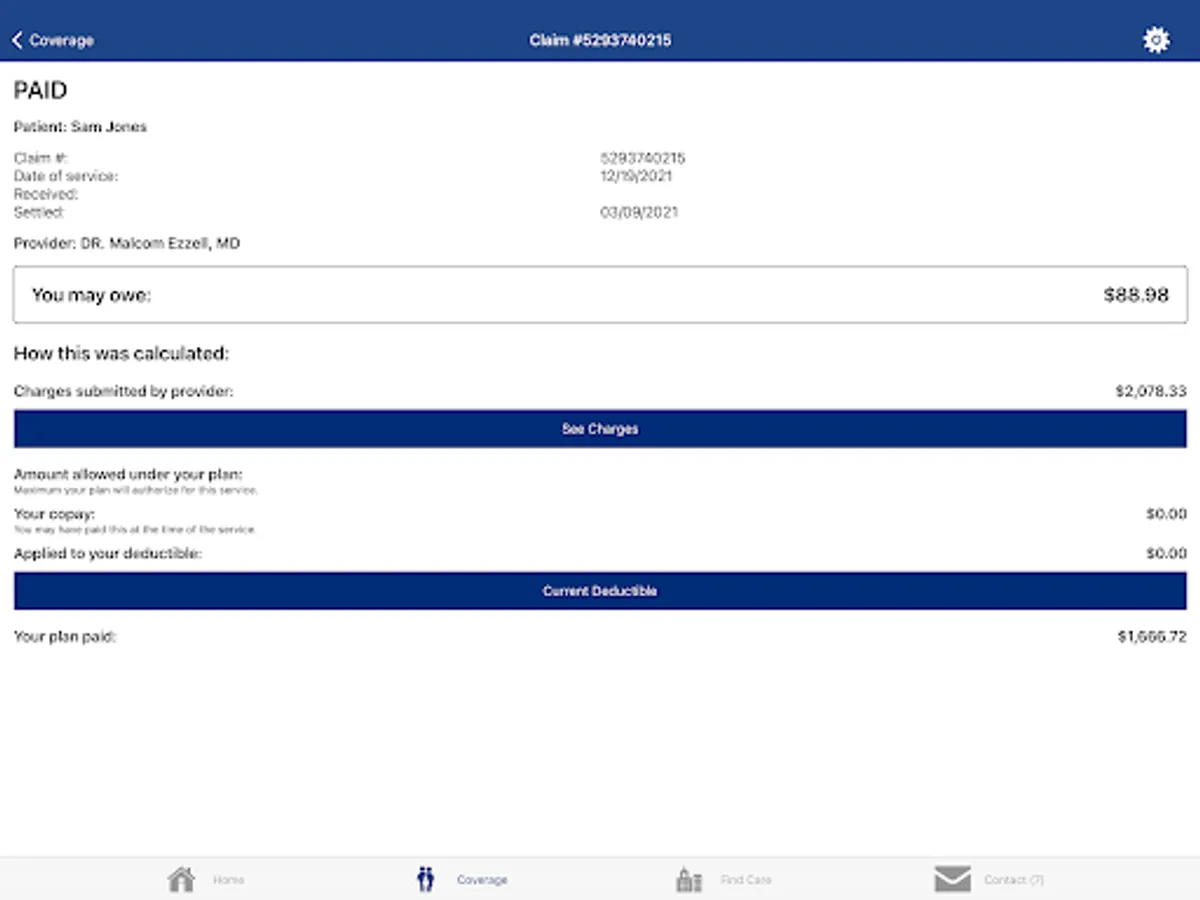Click the may have paid copay note

click(135, 530)
